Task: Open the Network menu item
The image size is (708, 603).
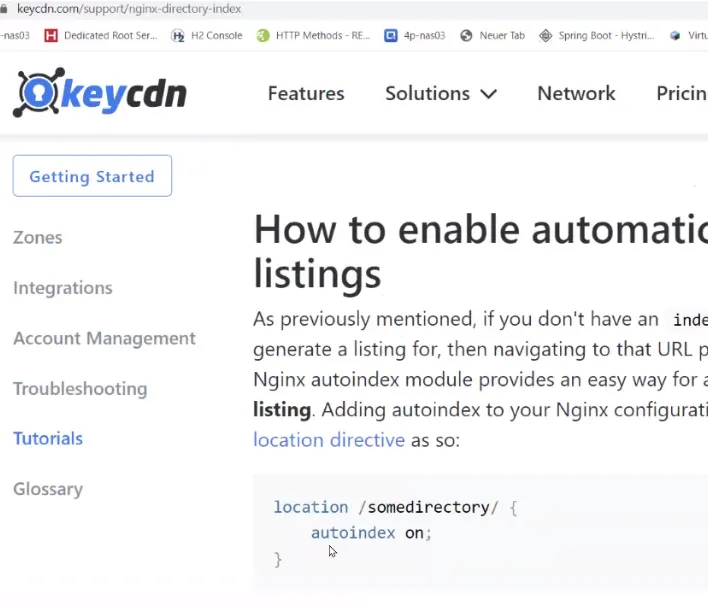Action: pyautogui.click(x=576, y=93)
